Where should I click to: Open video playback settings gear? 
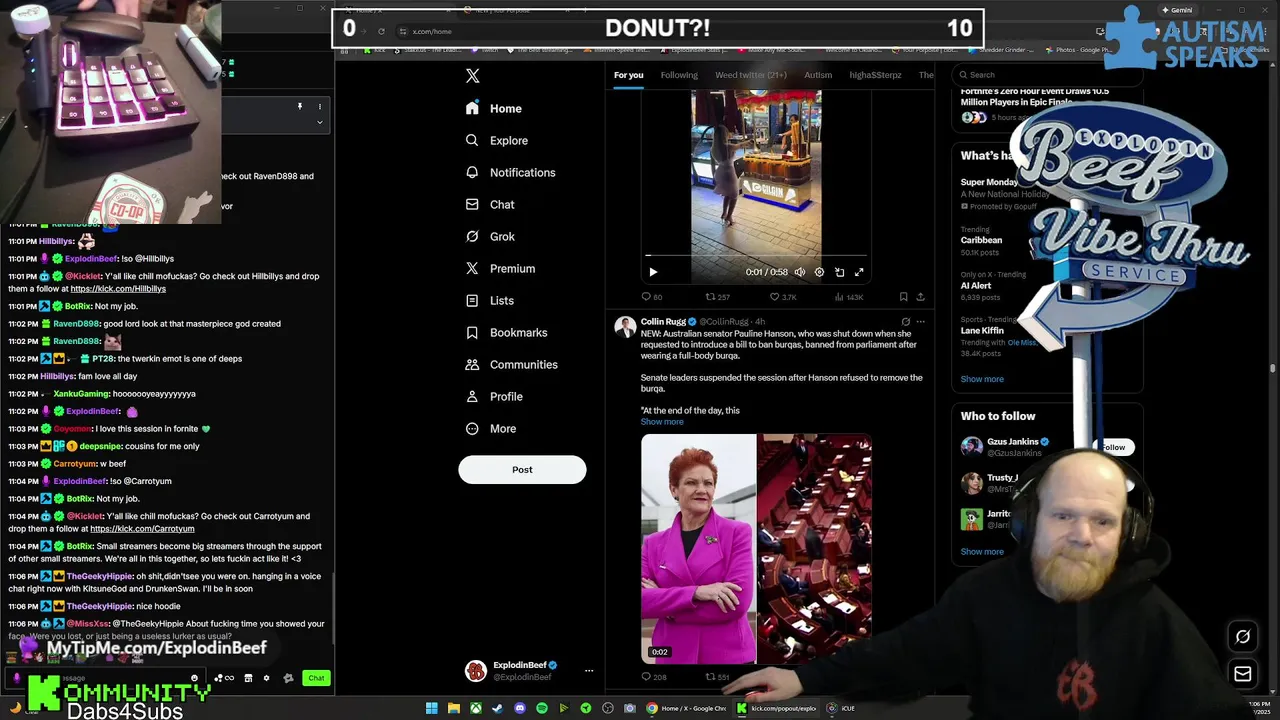(x=819, y=272)
